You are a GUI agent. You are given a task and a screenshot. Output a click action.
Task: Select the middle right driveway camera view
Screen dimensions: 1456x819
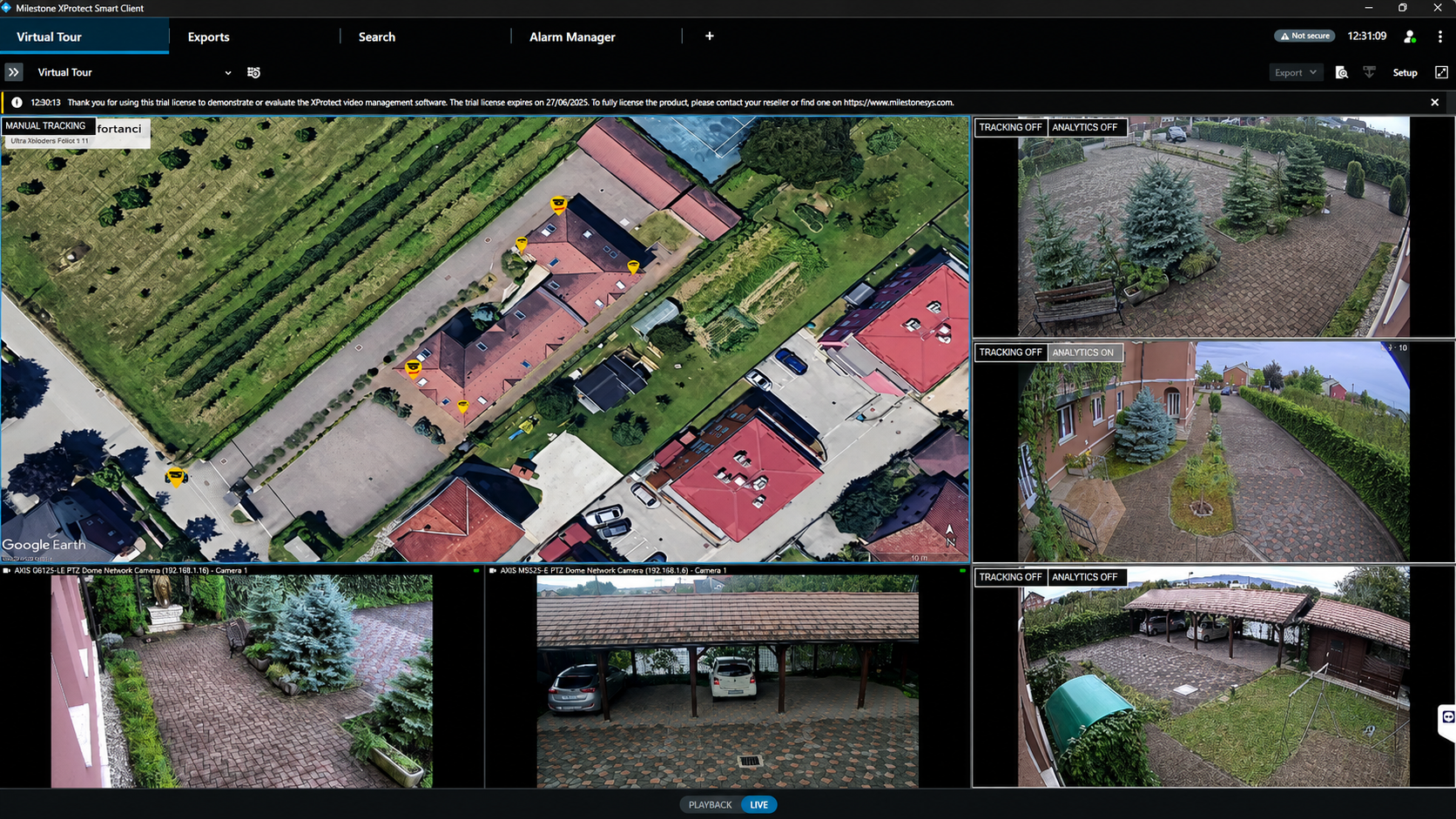click(x=1213, y=451)
